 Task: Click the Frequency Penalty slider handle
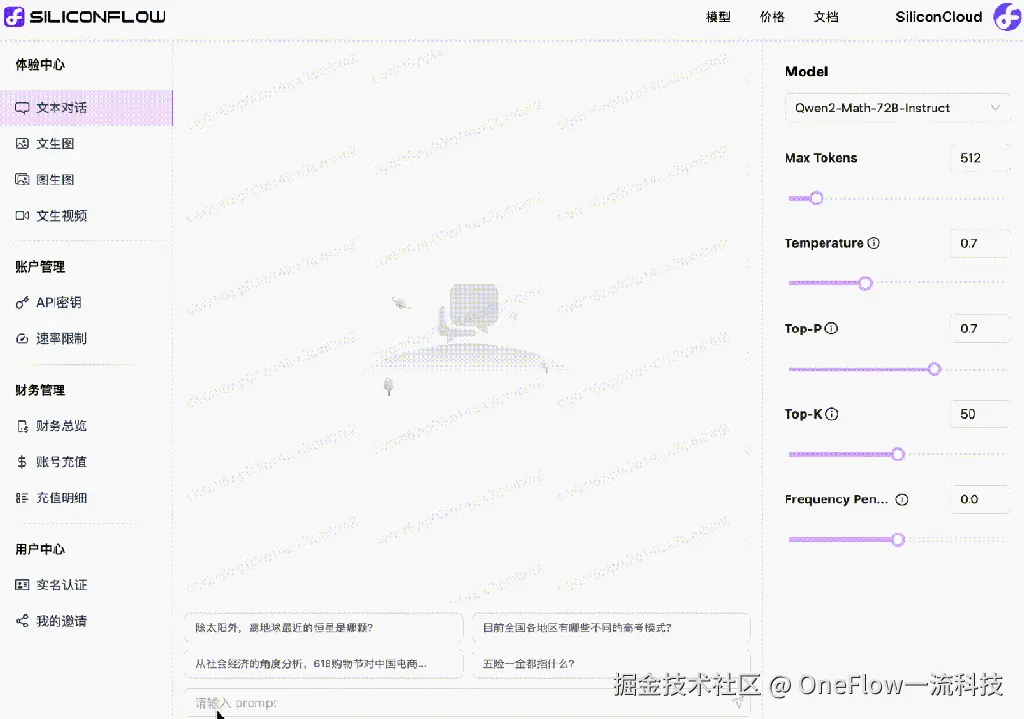(x=898, y=539)
